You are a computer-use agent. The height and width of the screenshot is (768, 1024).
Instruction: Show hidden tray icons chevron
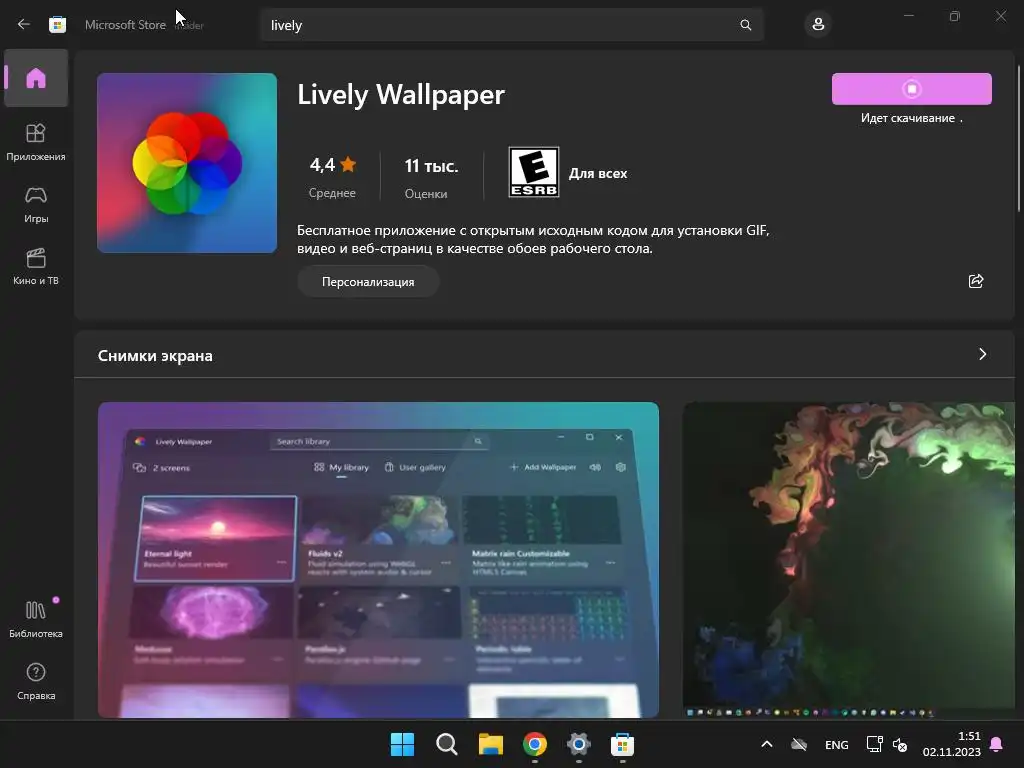click(x=767, y=744)
